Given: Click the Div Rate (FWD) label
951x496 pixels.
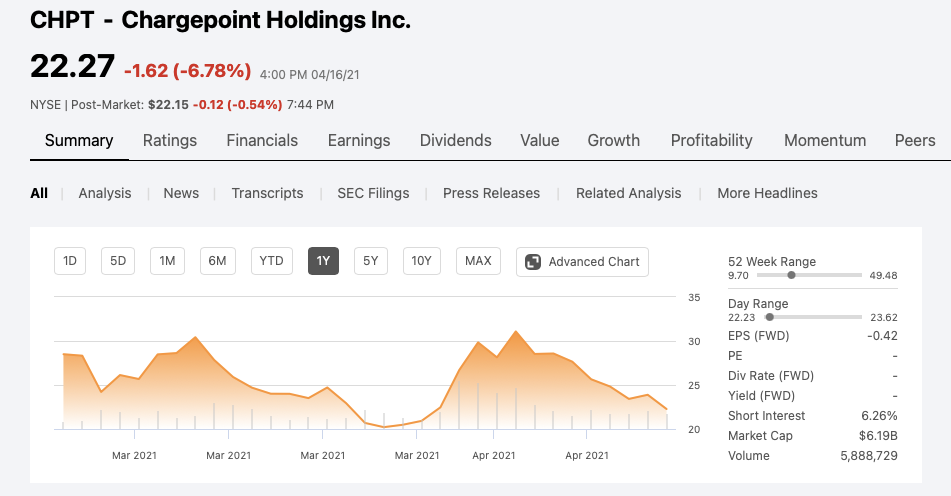Looking at the screenshot, I should 771,376.
